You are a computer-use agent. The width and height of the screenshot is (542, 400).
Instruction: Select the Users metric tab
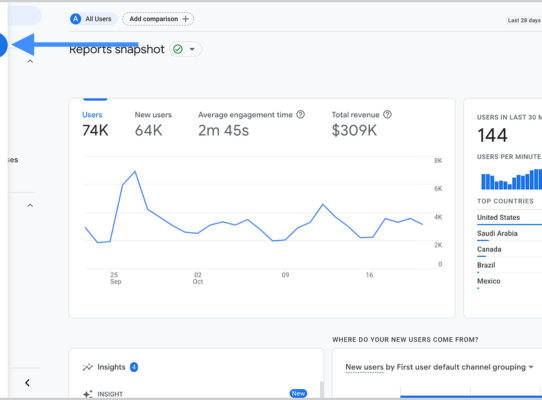pos(95,123)
